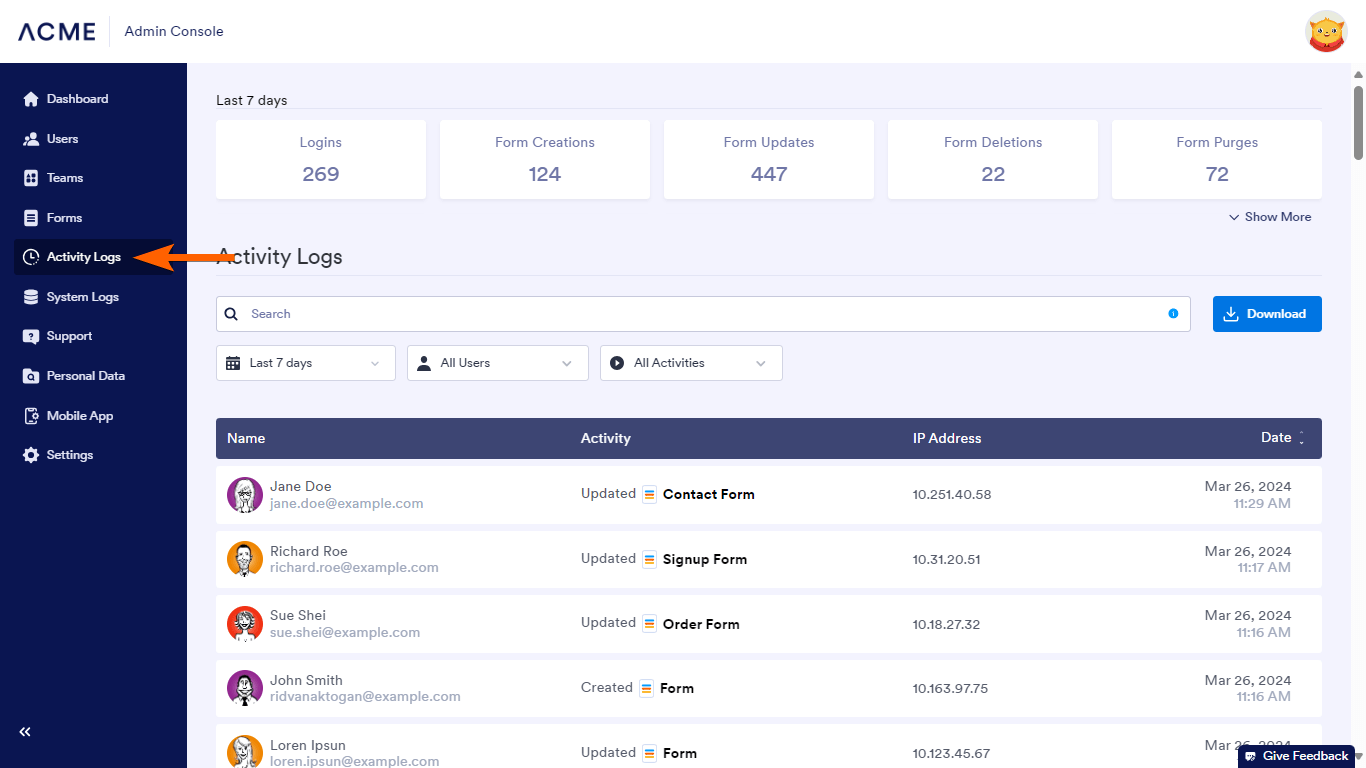The width and height of the screenshot is (1366, 768).
Task: Click the Users icon in sidebar
Action: [x=31, y=139]
